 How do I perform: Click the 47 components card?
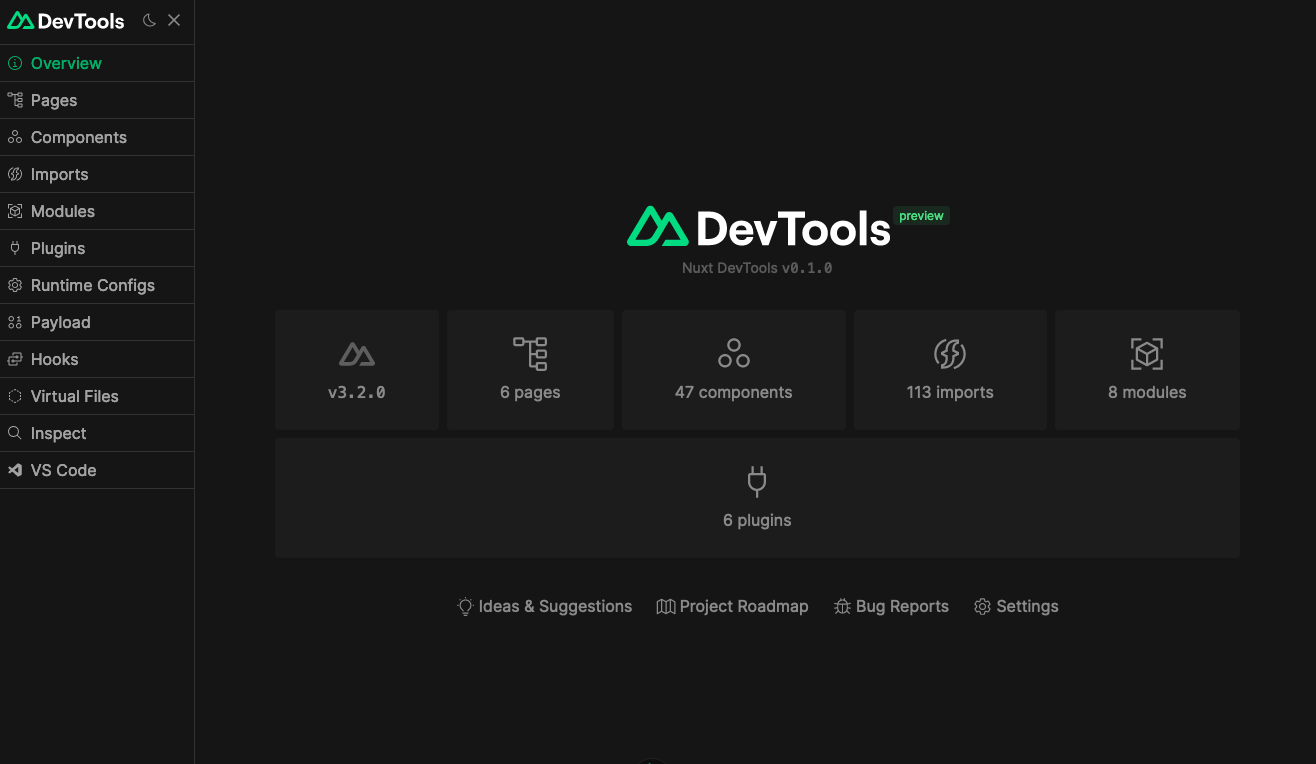(x=733, y=369)
